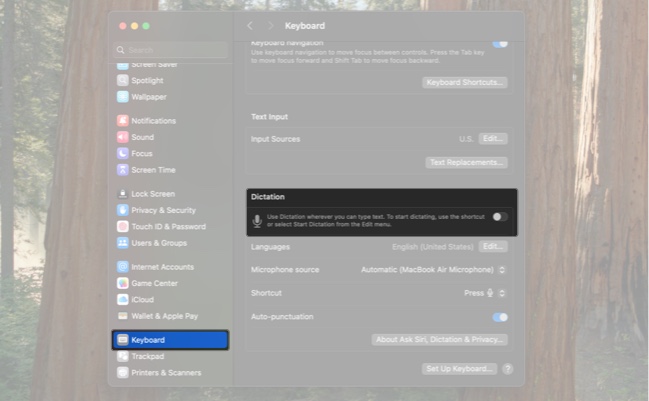Focus the Search field in sidebar
Viewport: 649px width, 401px height.
click(170, 50)
